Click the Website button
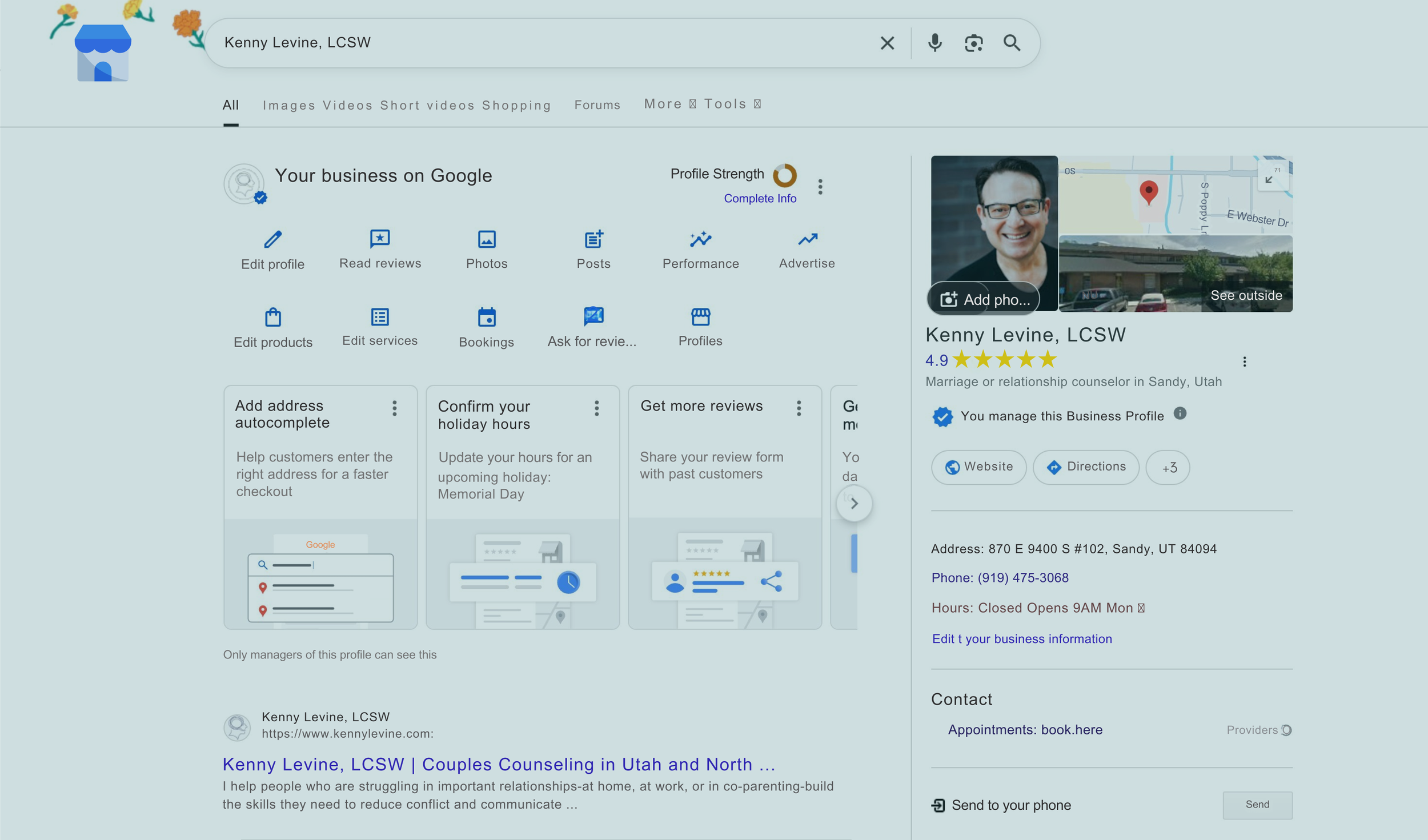This screenshot has height=840, width=1428. (x=978, y=467)
